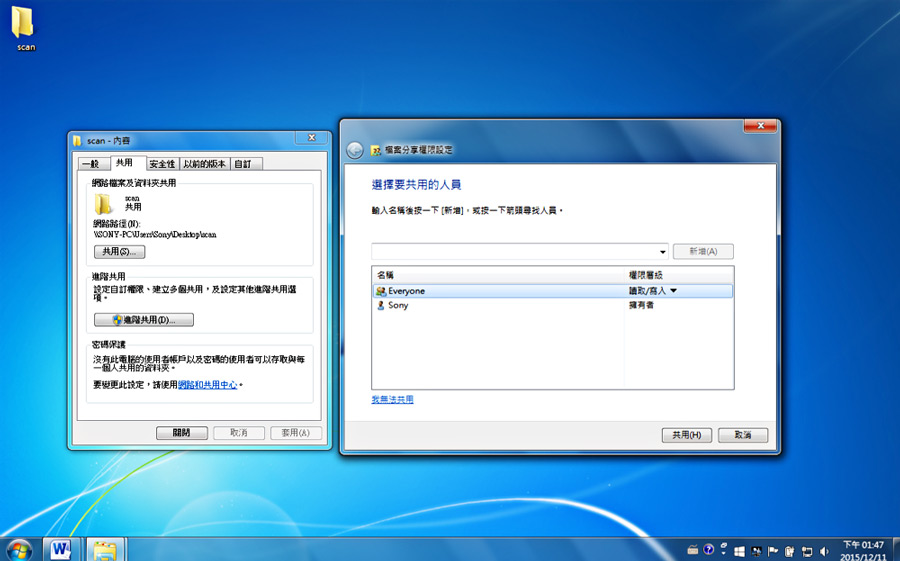Click the scan folder icon in Properties
Screen dimensions: 900x561
[103, 203]
